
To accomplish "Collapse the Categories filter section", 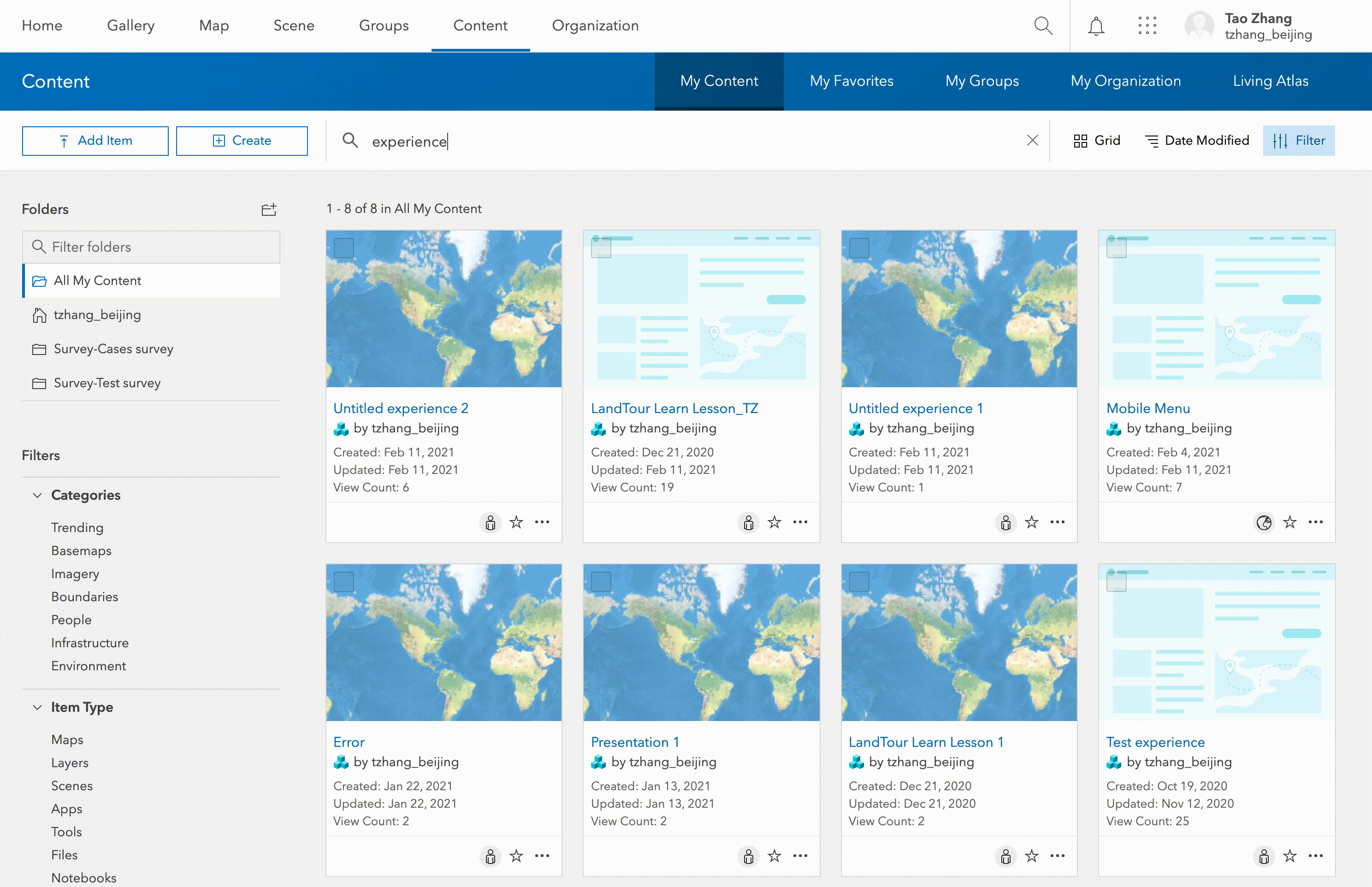I will coord(37,495).
